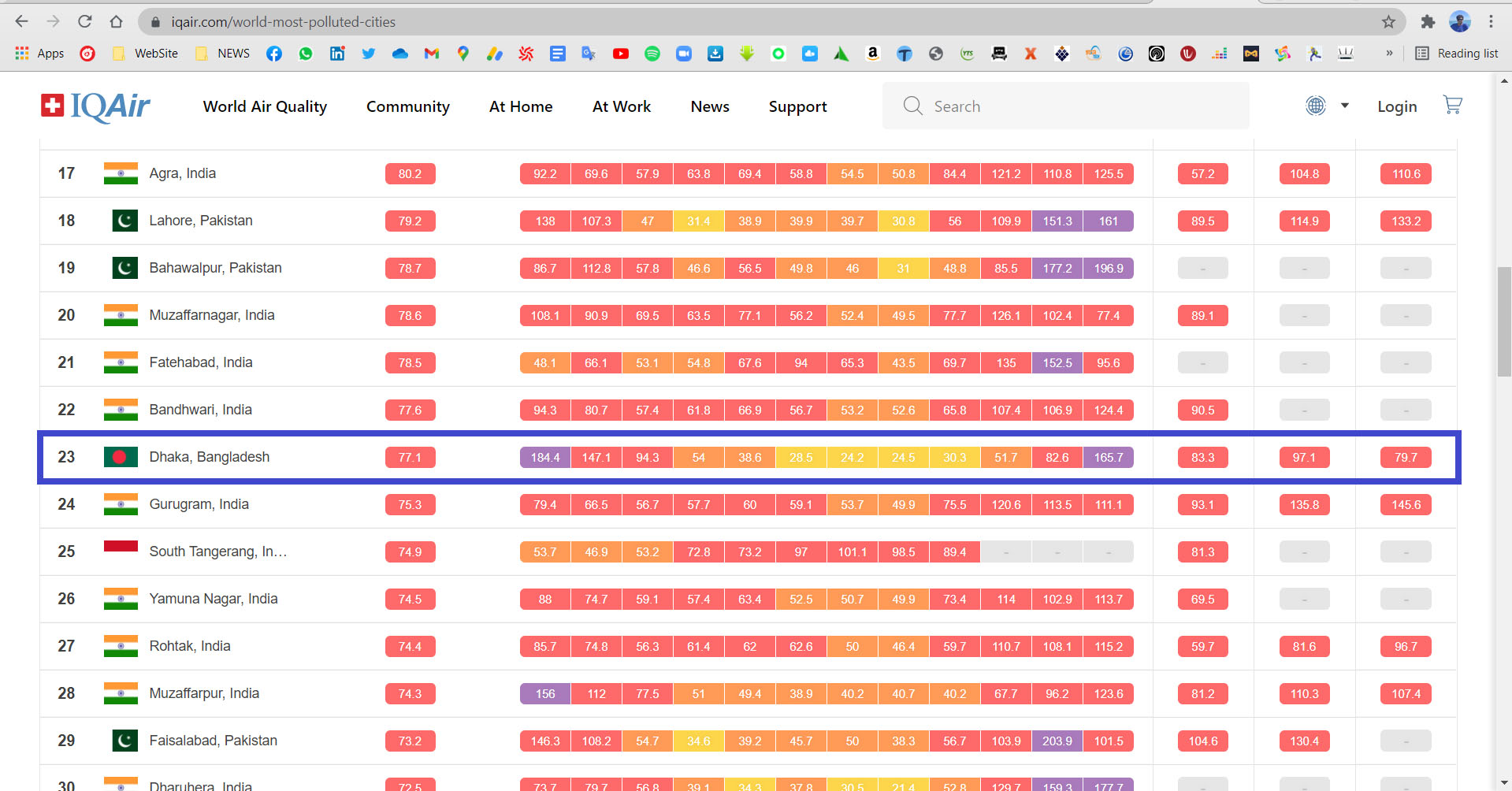
Task: Open the Twitter bookmark icon
Action: click(369, 54)
